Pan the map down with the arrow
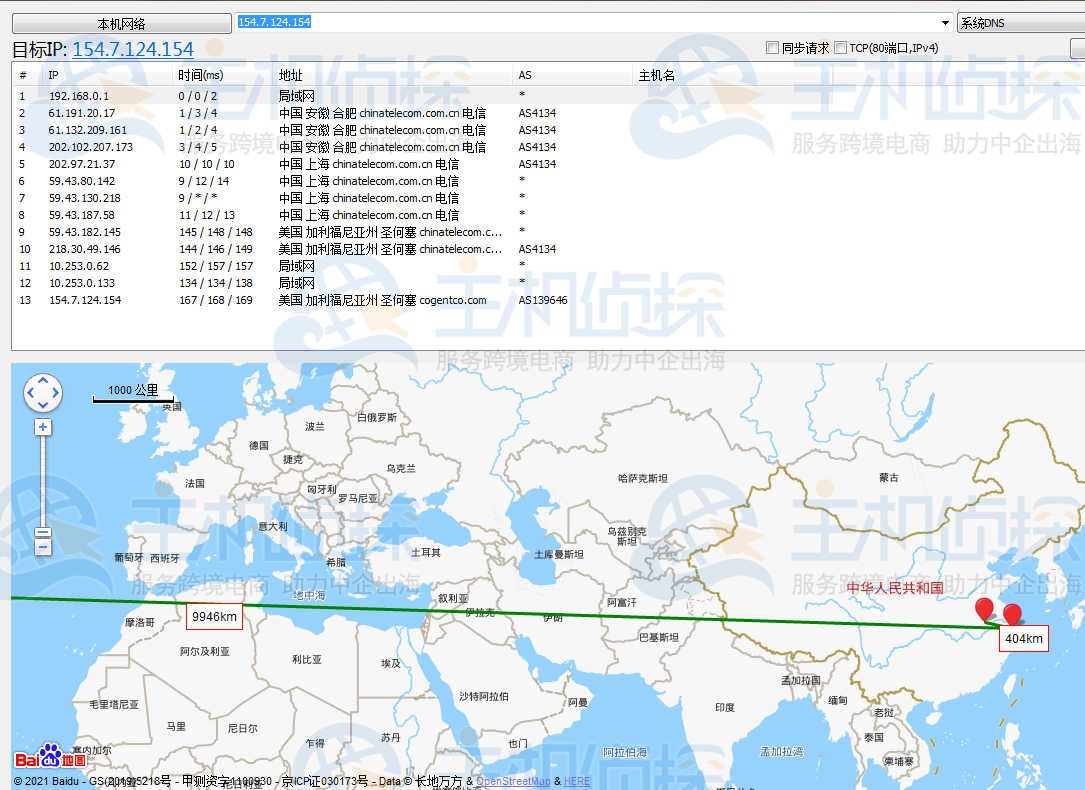This screenshot has height=790, width=1085. coord(43,406)
